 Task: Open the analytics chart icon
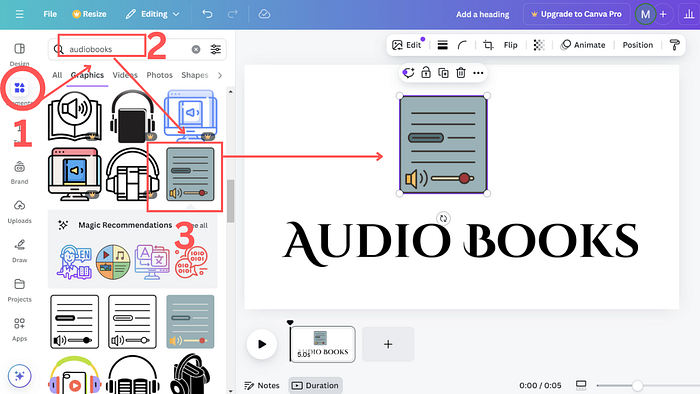click(x=689, y=14)
